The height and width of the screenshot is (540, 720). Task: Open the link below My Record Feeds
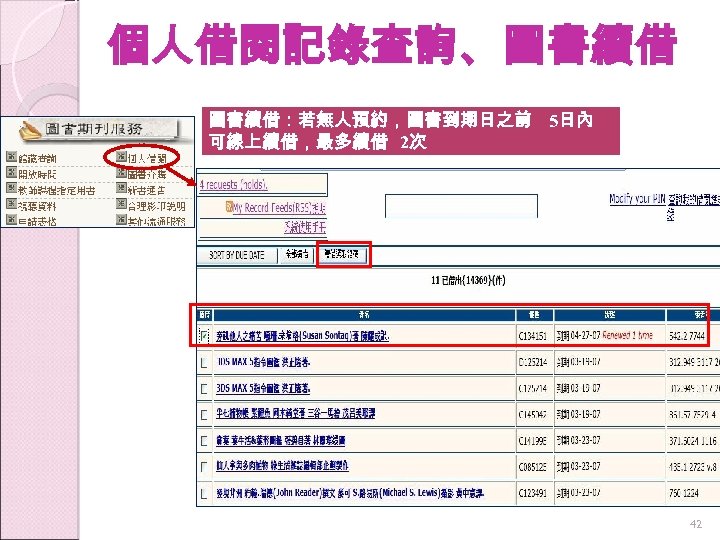[305, 227]
